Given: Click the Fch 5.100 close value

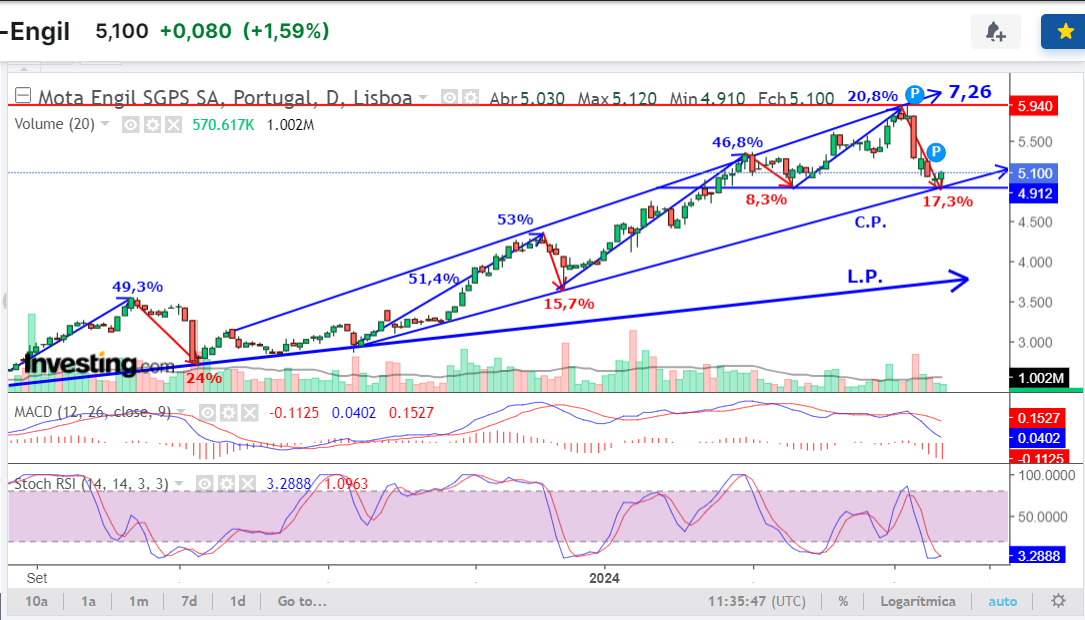Looking at the screenshot, I should point(796,98).
